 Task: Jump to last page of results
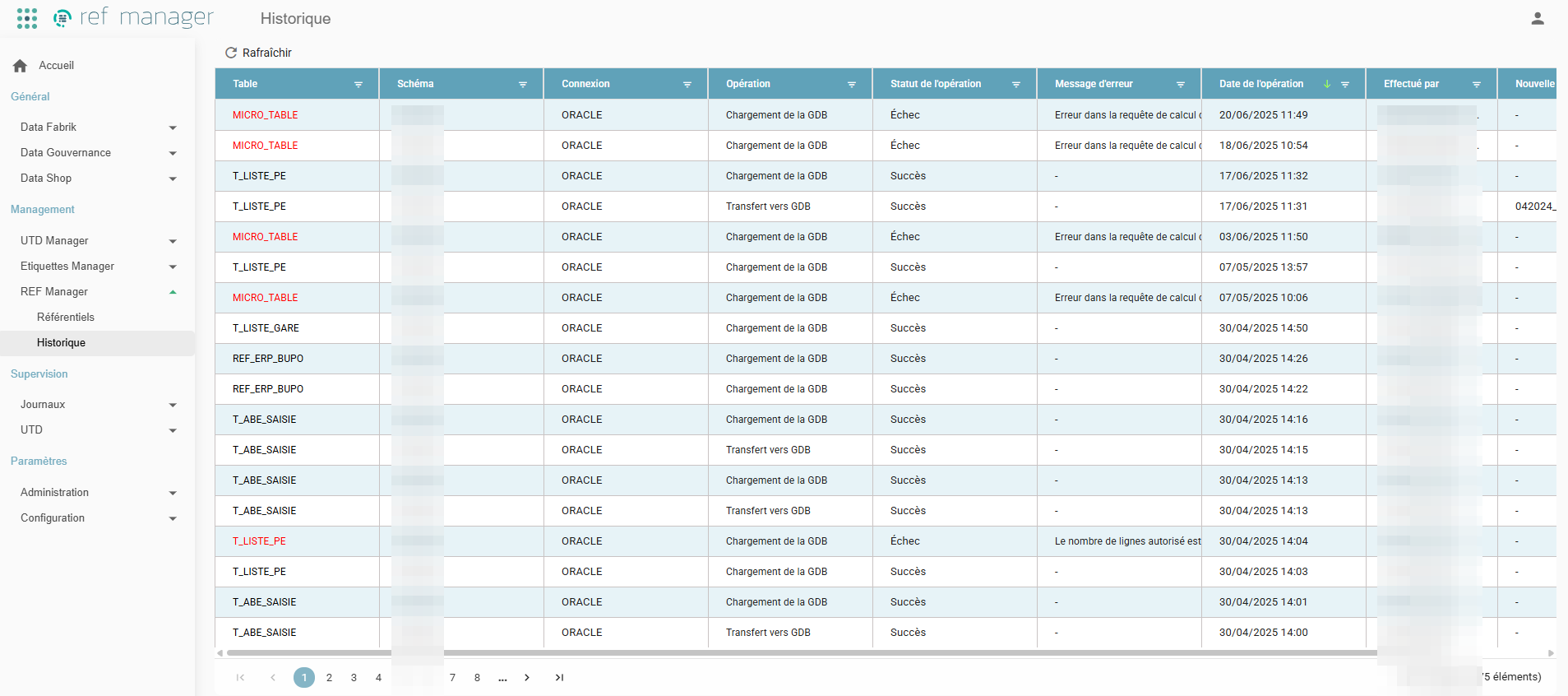[559, 678]
